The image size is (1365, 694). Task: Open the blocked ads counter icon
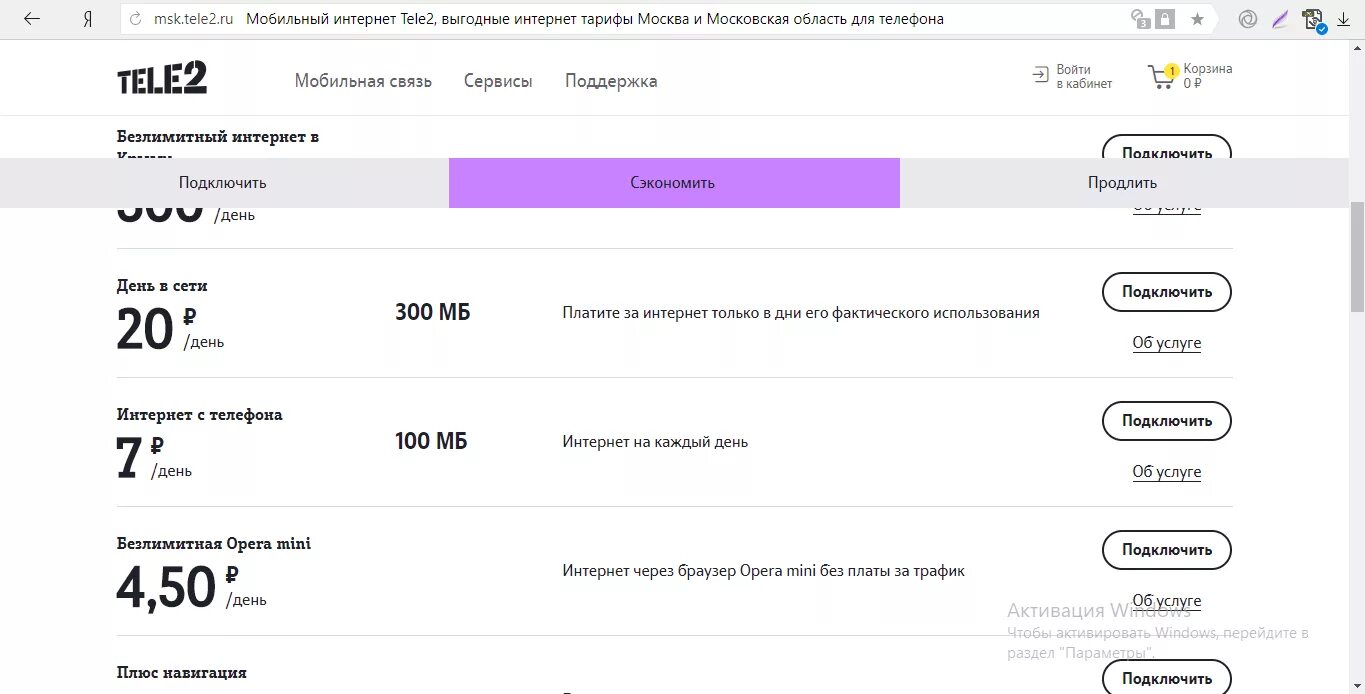[1140, 19]
